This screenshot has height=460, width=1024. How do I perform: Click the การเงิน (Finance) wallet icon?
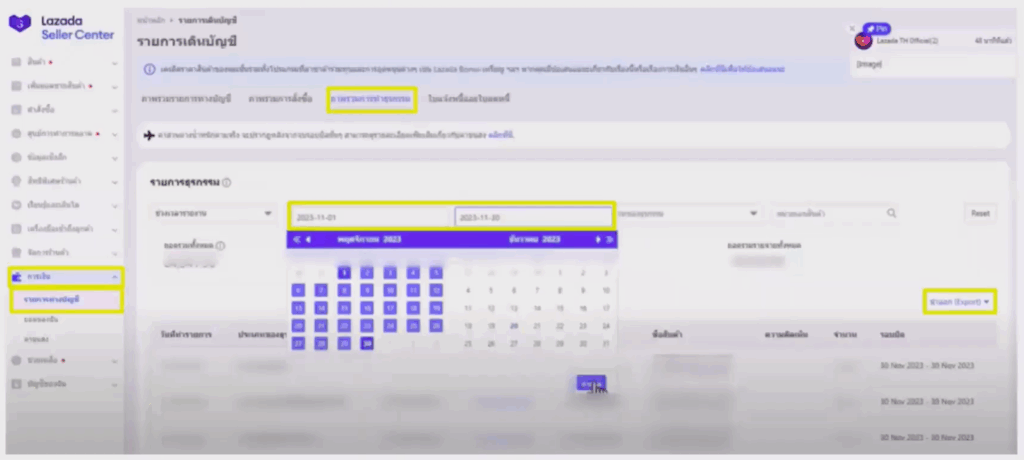pyautogui.click(x=18, y=277)
